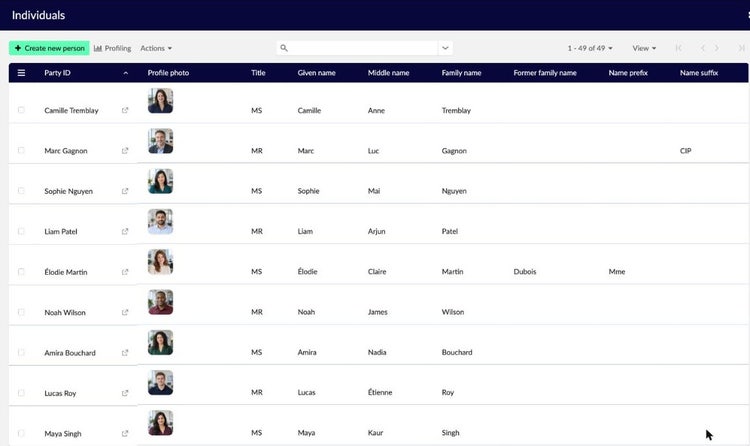Select Élodie Martin row checkbox
The width and height of the screenshot is (750, 446).
pyautogui.click(x=21, y=272)
